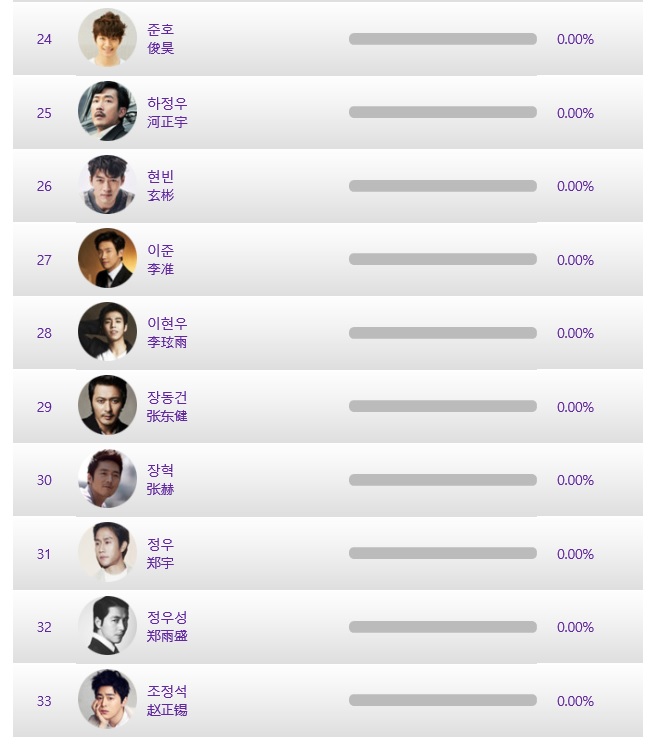654x747 pixels.
Task: Click the avatar photo in row 24
Action: click(x=107, y=38)
